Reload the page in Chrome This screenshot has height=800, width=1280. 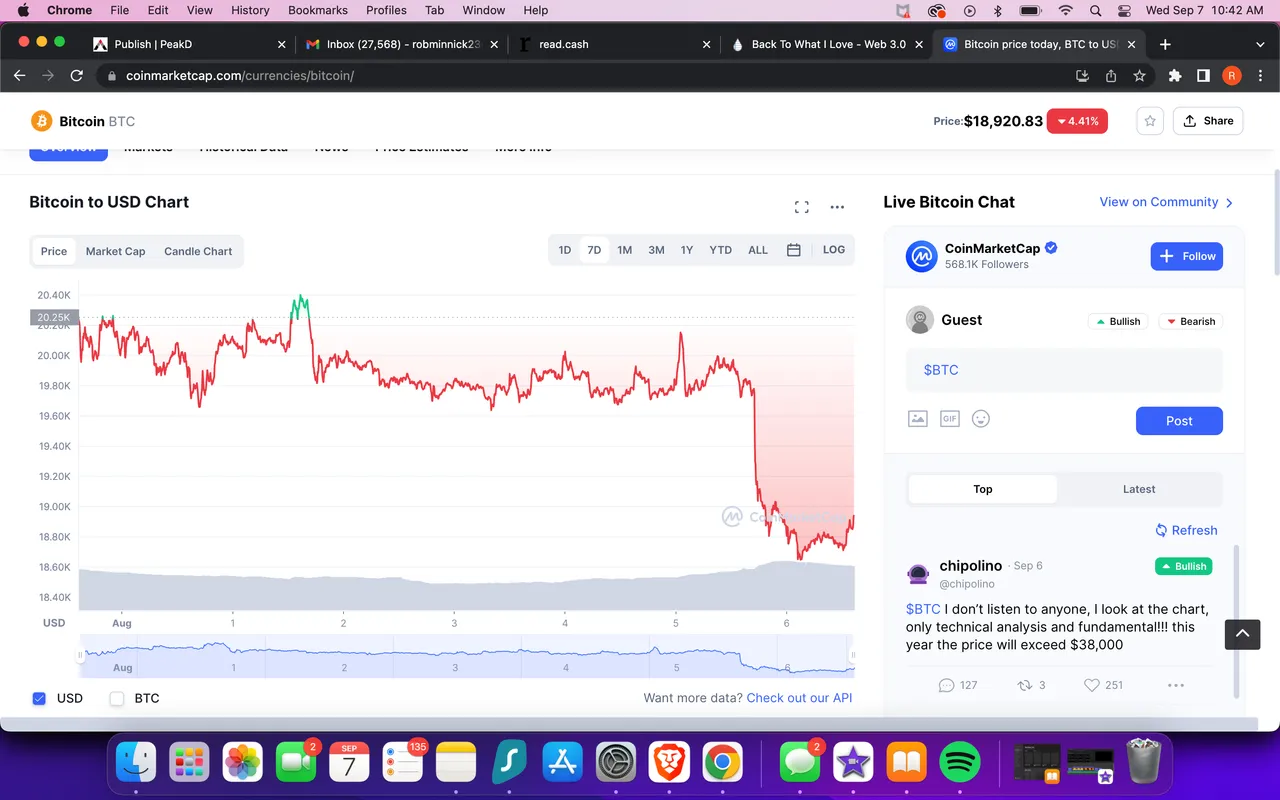[x=76, y=75]
